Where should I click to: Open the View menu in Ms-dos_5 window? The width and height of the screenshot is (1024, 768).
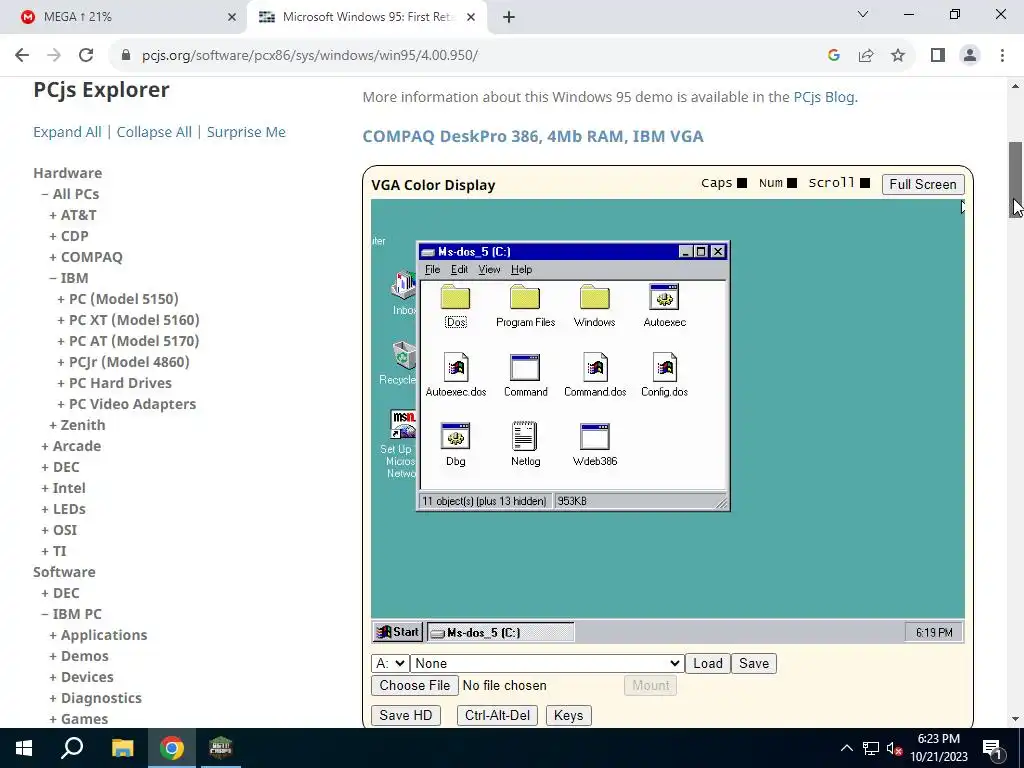coord(489,269)
